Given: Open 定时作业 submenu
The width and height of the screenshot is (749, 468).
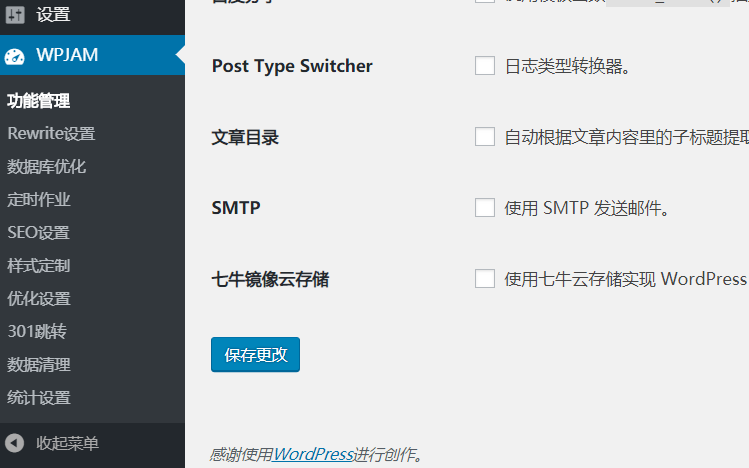Looking at the screenshot, I should 39,200.
